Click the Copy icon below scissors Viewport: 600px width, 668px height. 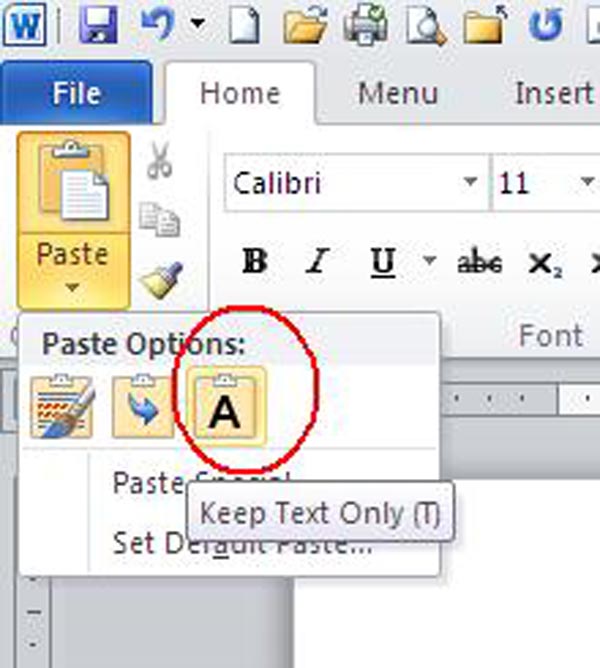(x=160, y=219)
